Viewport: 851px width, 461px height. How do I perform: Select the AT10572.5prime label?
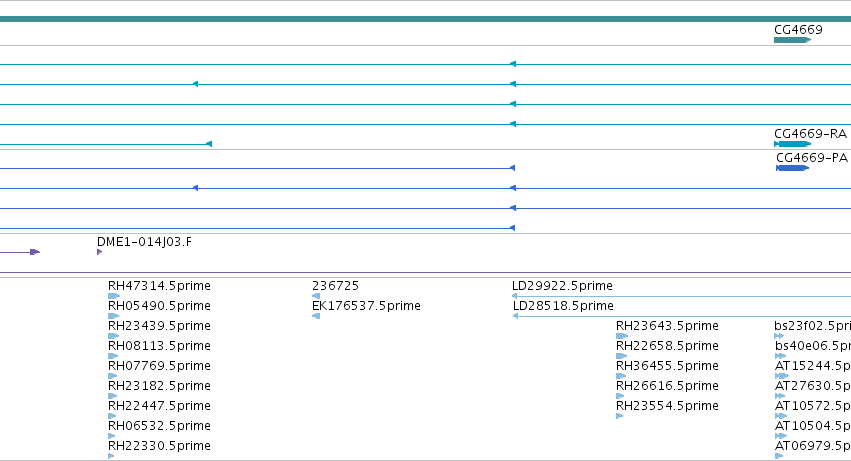point(813,406)
